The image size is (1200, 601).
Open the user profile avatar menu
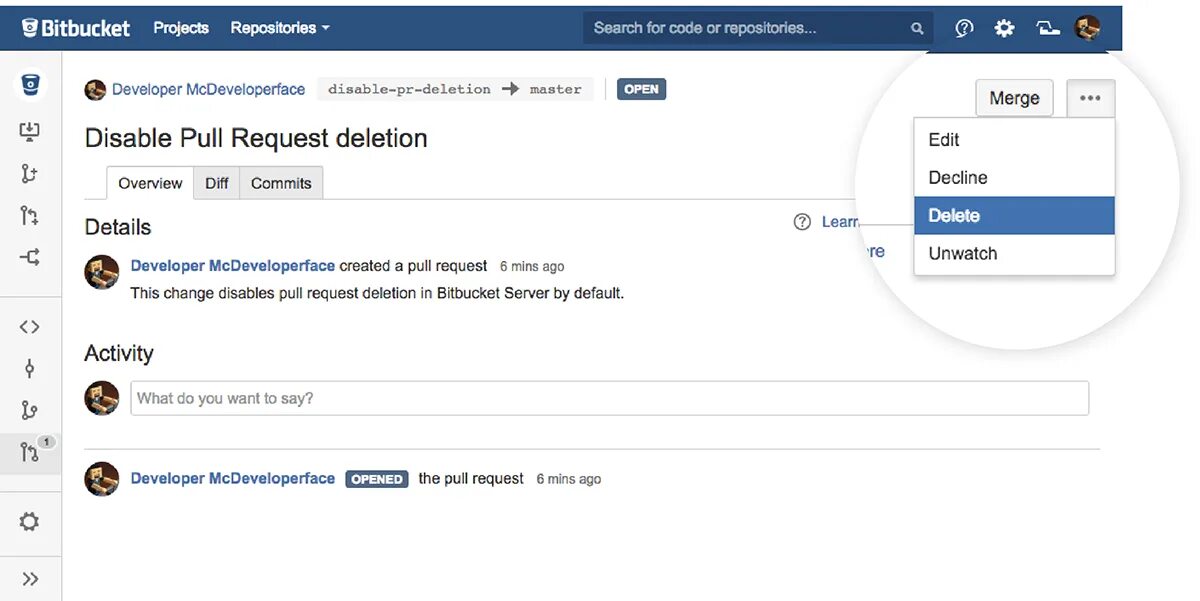click(1087, 28)
